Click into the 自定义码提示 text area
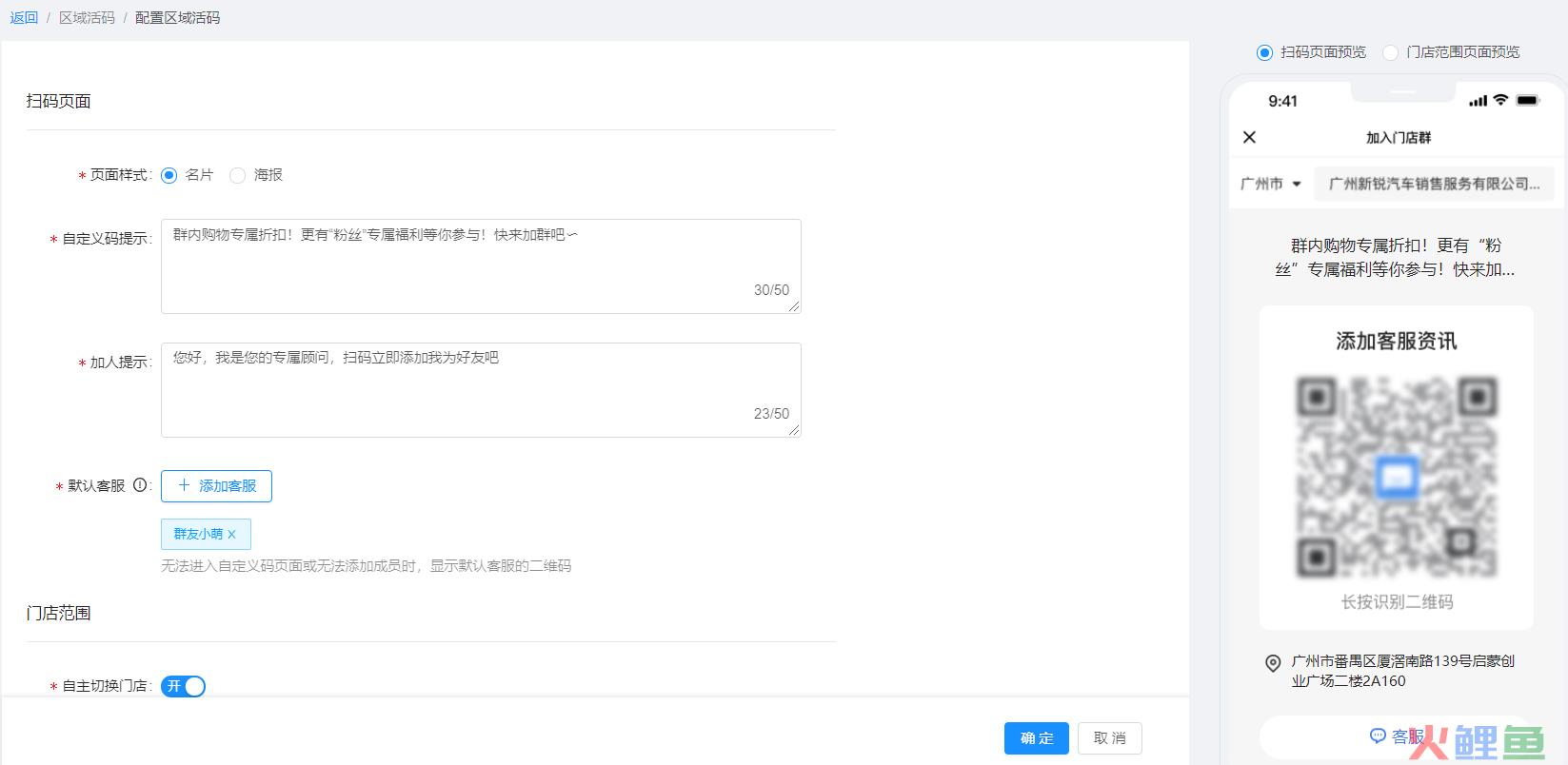The width and height of the screenshot is (1568, 765). click(x=481, y=266)
